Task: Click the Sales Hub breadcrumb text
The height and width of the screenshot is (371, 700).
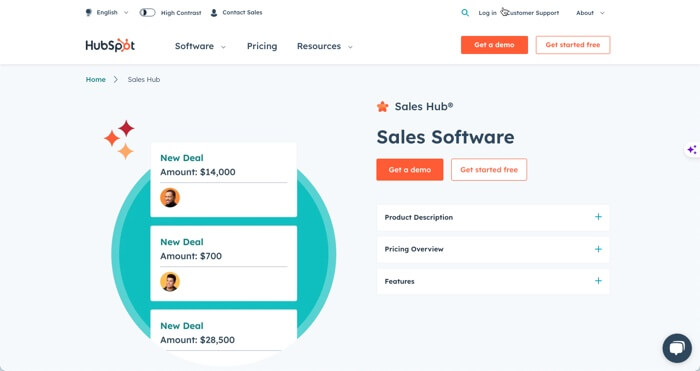Action: tap(144, 79)
